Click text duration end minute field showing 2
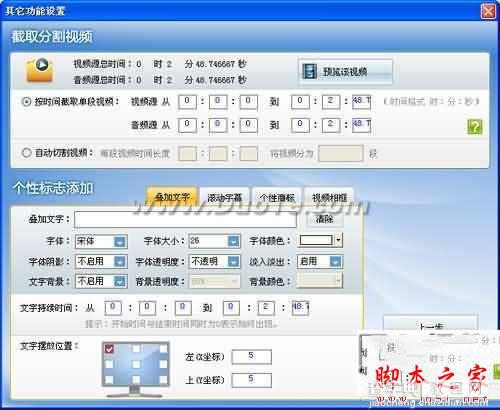The image size is (500, 410). (x=266, y=308)
